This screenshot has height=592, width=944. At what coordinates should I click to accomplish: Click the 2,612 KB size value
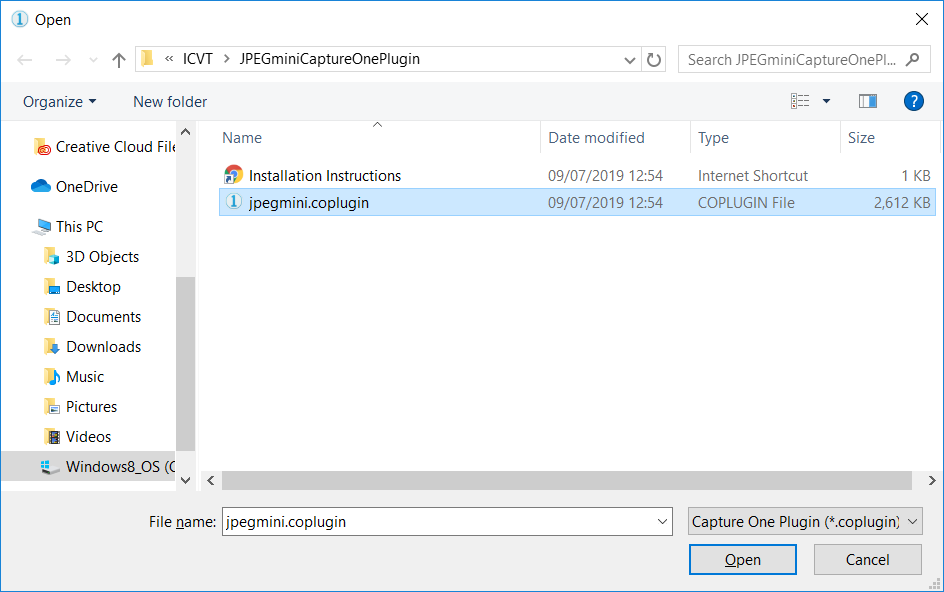(x=902, y=203)
